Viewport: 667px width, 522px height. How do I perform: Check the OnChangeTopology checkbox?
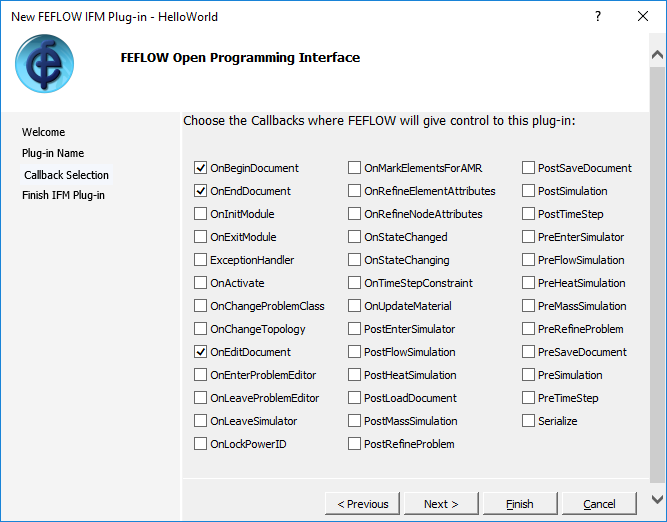[x=200, y=329]
